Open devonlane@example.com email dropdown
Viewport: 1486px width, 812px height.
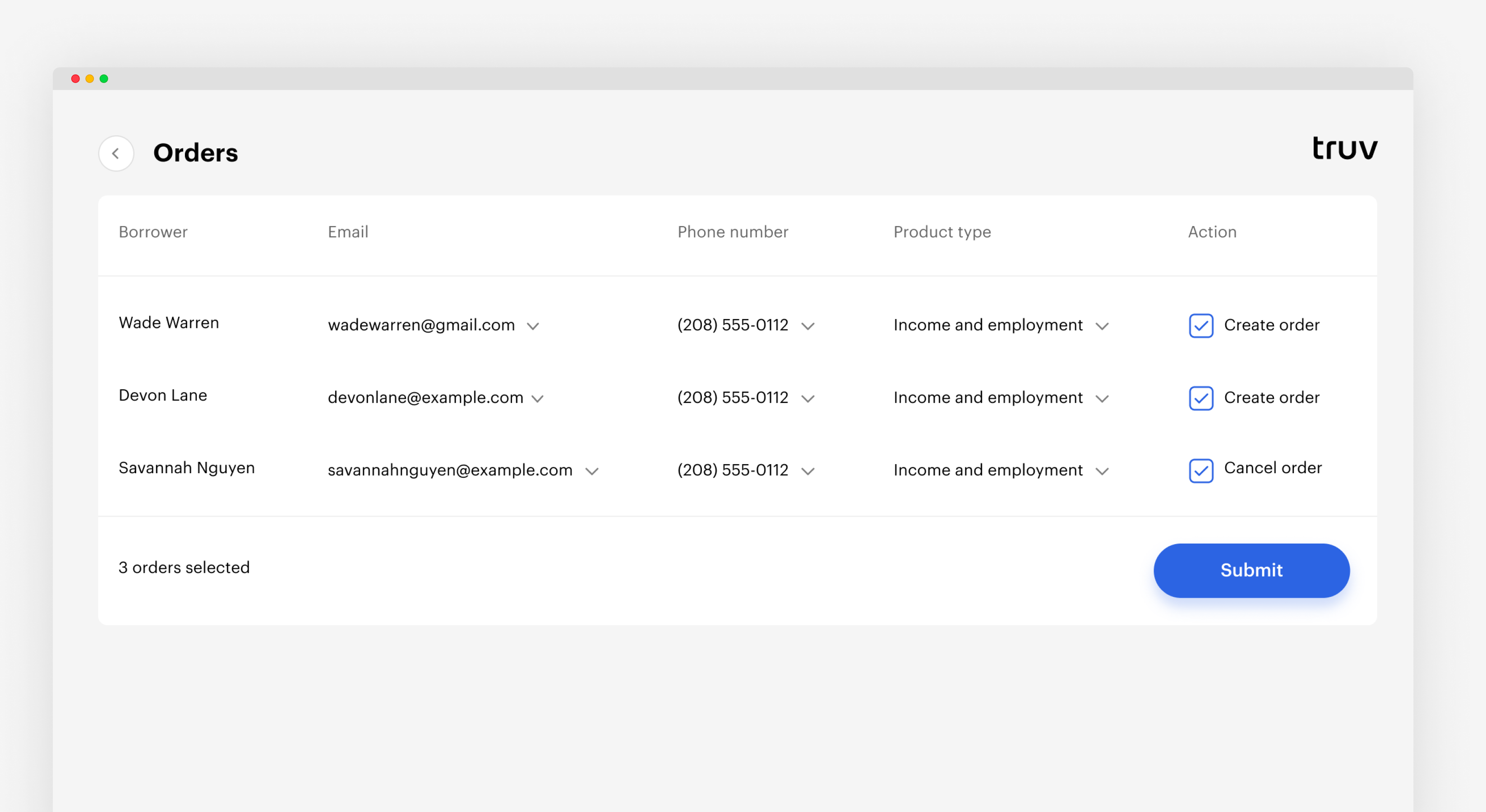(538, 399)
